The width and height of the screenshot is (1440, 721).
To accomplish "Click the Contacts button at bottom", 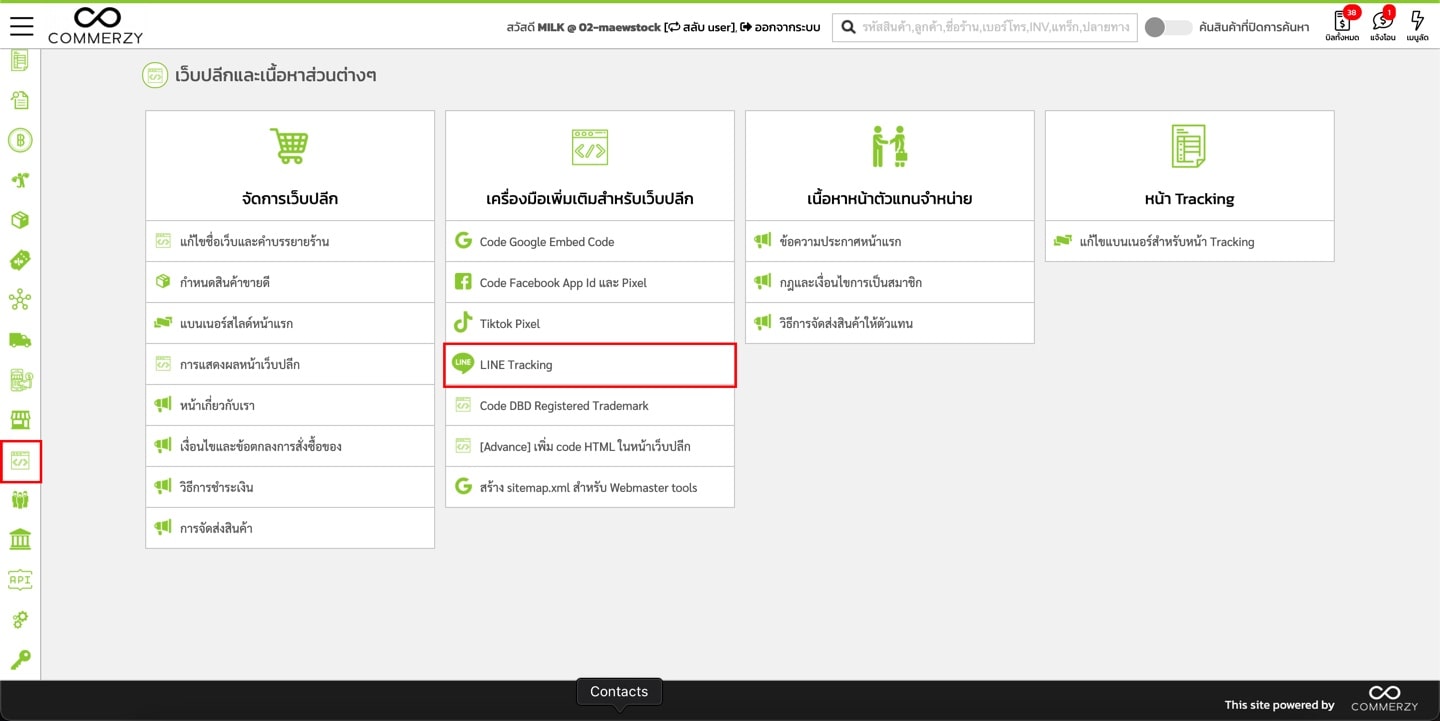I will point(618,692).
